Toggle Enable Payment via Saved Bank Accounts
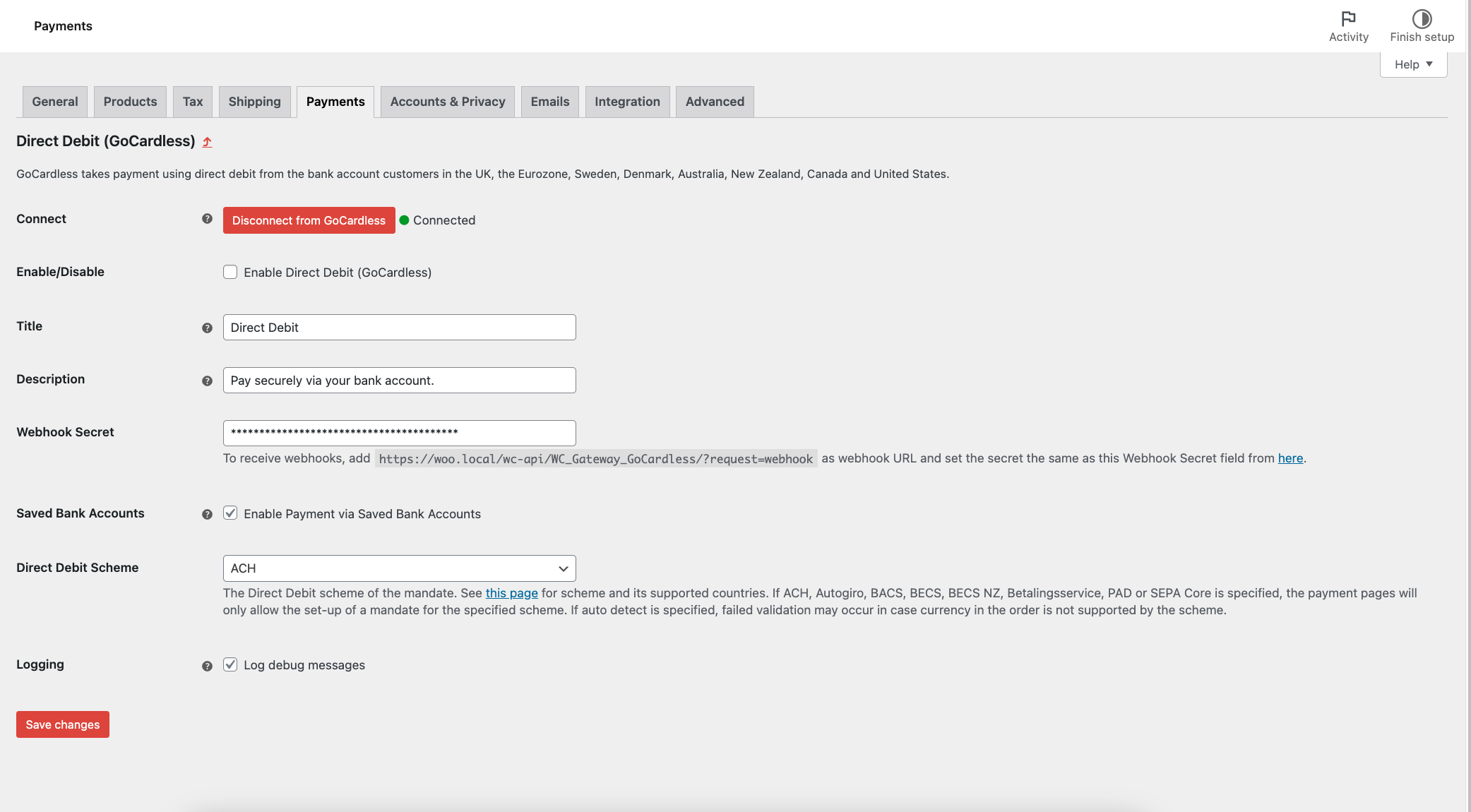Screen dimensions: 1471x812 click(x=230, y=513)
